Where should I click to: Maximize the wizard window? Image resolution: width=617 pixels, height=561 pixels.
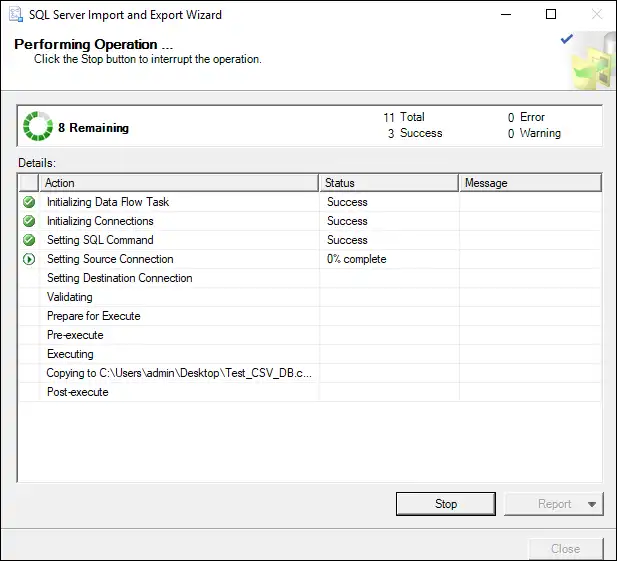551,14
